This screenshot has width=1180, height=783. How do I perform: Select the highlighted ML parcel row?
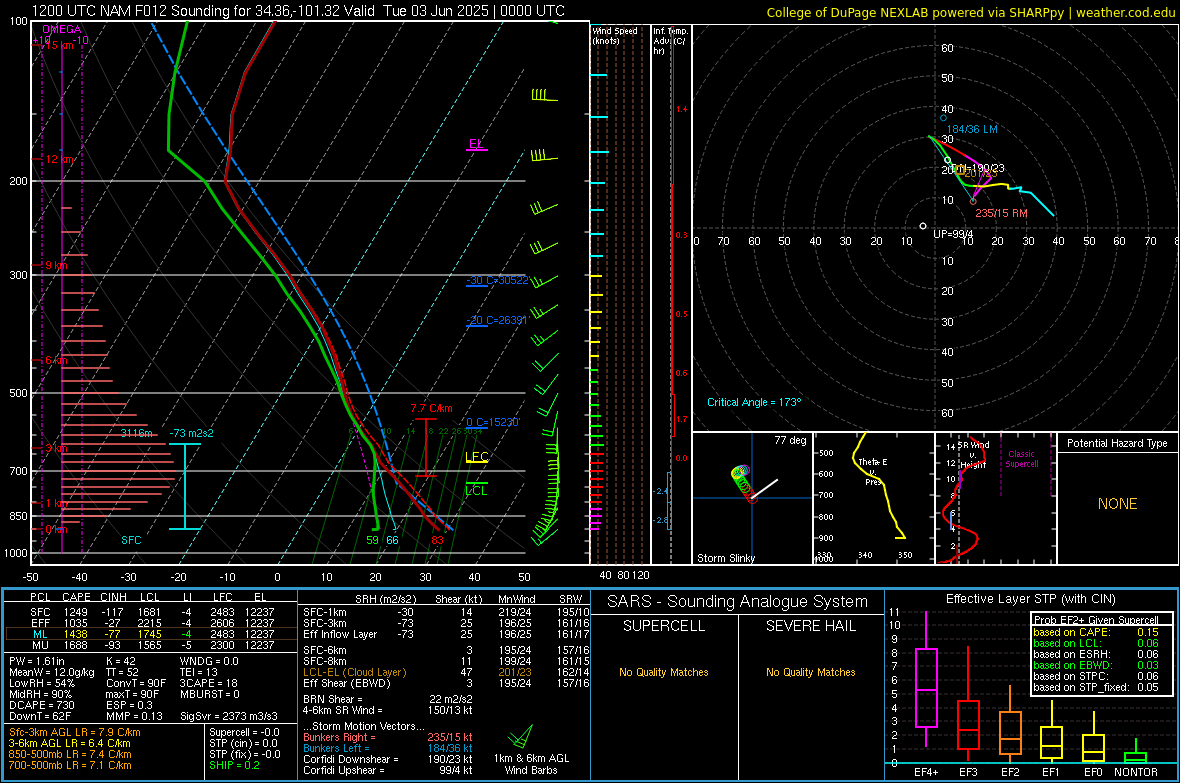[152, 634]
